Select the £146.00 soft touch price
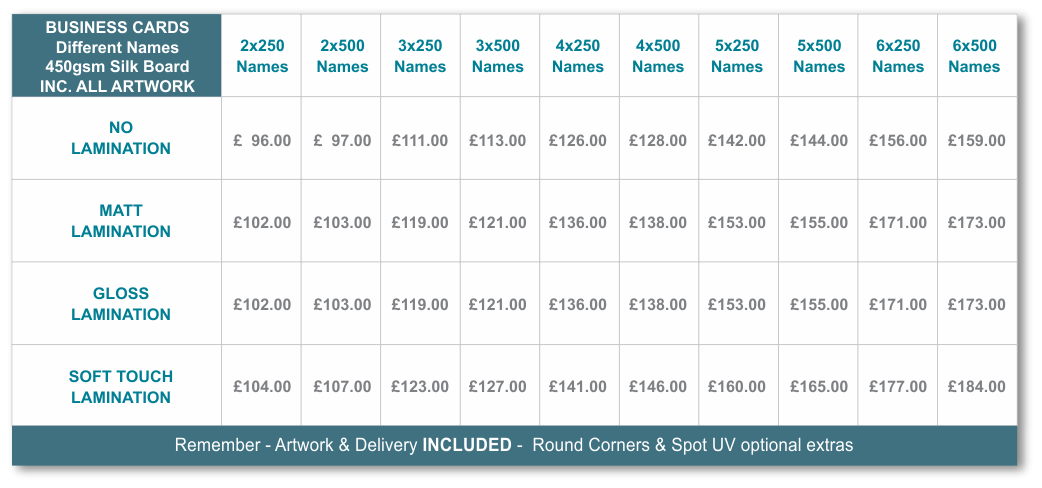The image size is (1042, 488). pos(658,386)
